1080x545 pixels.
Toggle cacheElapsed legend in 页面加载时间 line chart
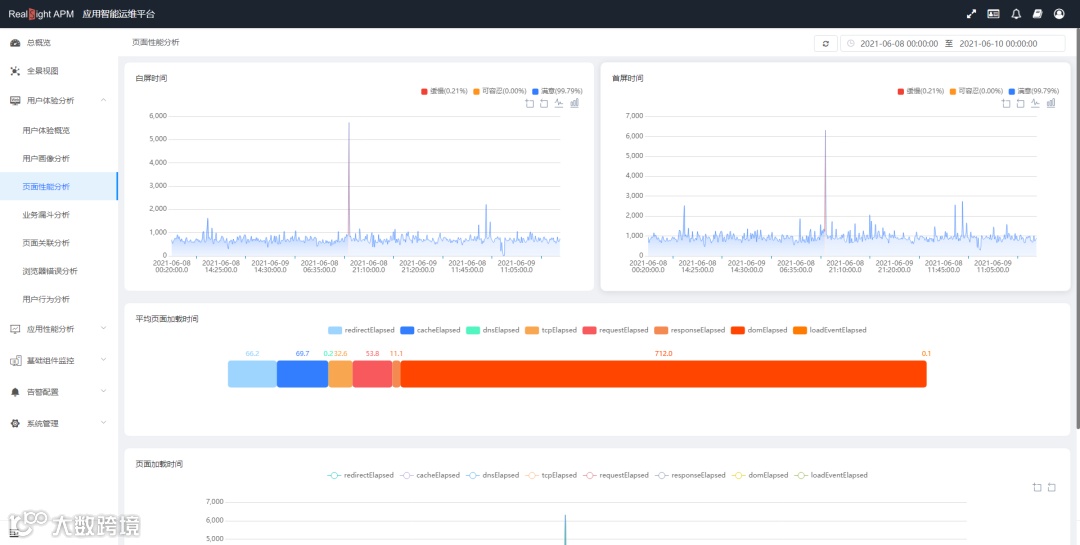click(430, 475)
